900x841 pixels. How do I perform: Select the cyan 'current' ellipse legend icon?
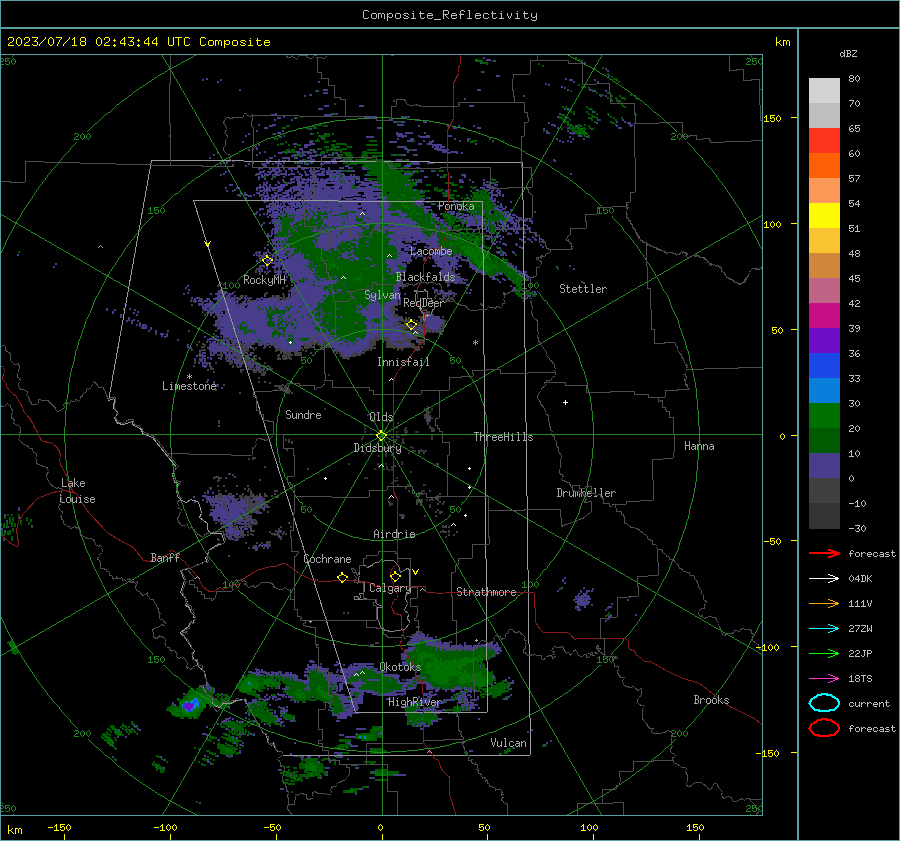coord(824,703)
